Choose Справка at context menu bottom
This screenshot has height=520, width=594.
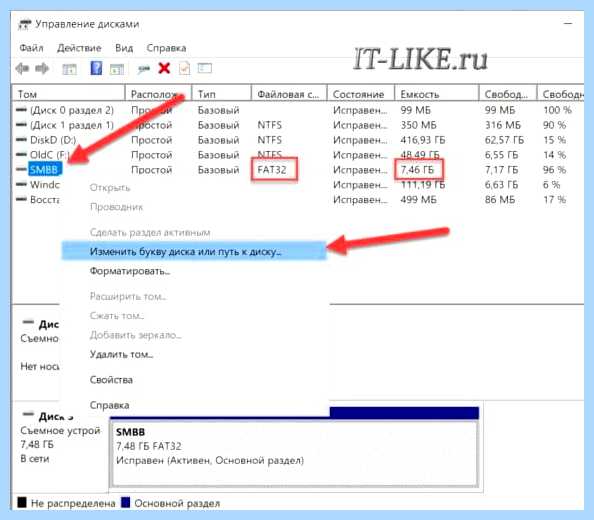109,405
